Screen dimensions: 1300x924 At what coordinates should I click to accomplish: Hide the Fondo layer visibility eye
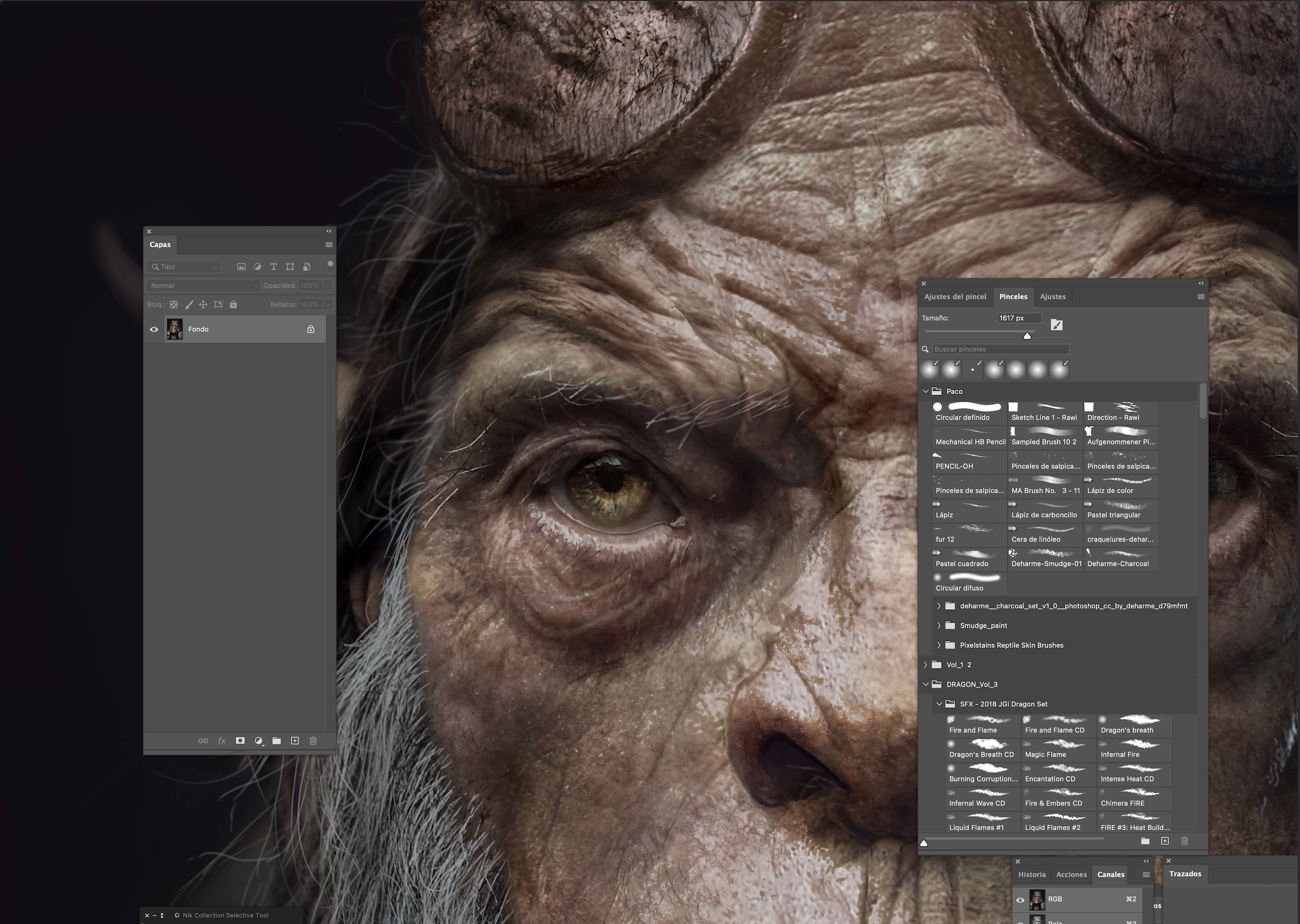click(154, 329)
